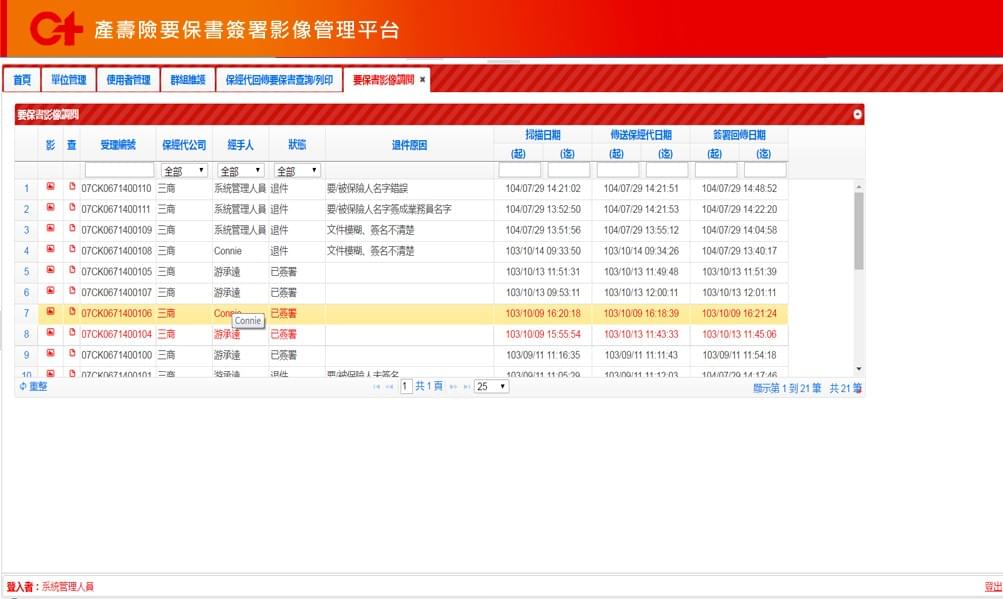Screen dimensions: 1003x599
Task: Switch to the 使用者管理 tab
Action: [128, 80]
